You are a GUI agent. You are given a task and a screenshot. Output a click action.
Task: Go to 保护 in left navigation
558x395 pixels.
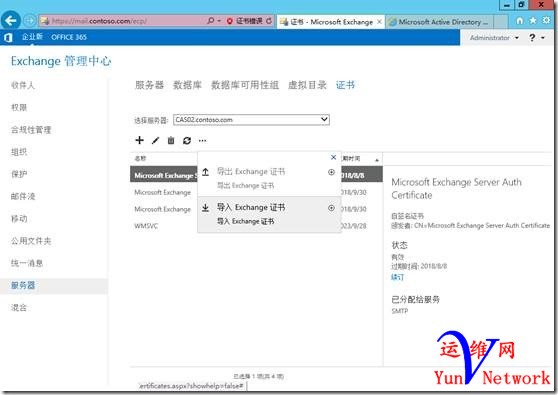click(x=19, y=174)
